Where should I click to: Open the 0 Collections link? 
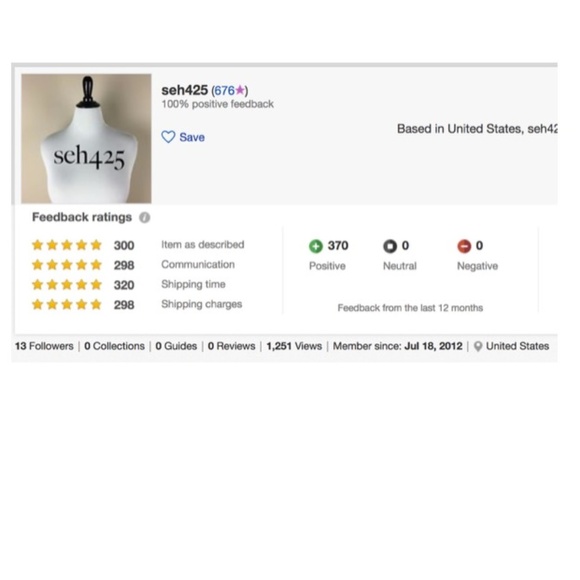coord(114,346)
